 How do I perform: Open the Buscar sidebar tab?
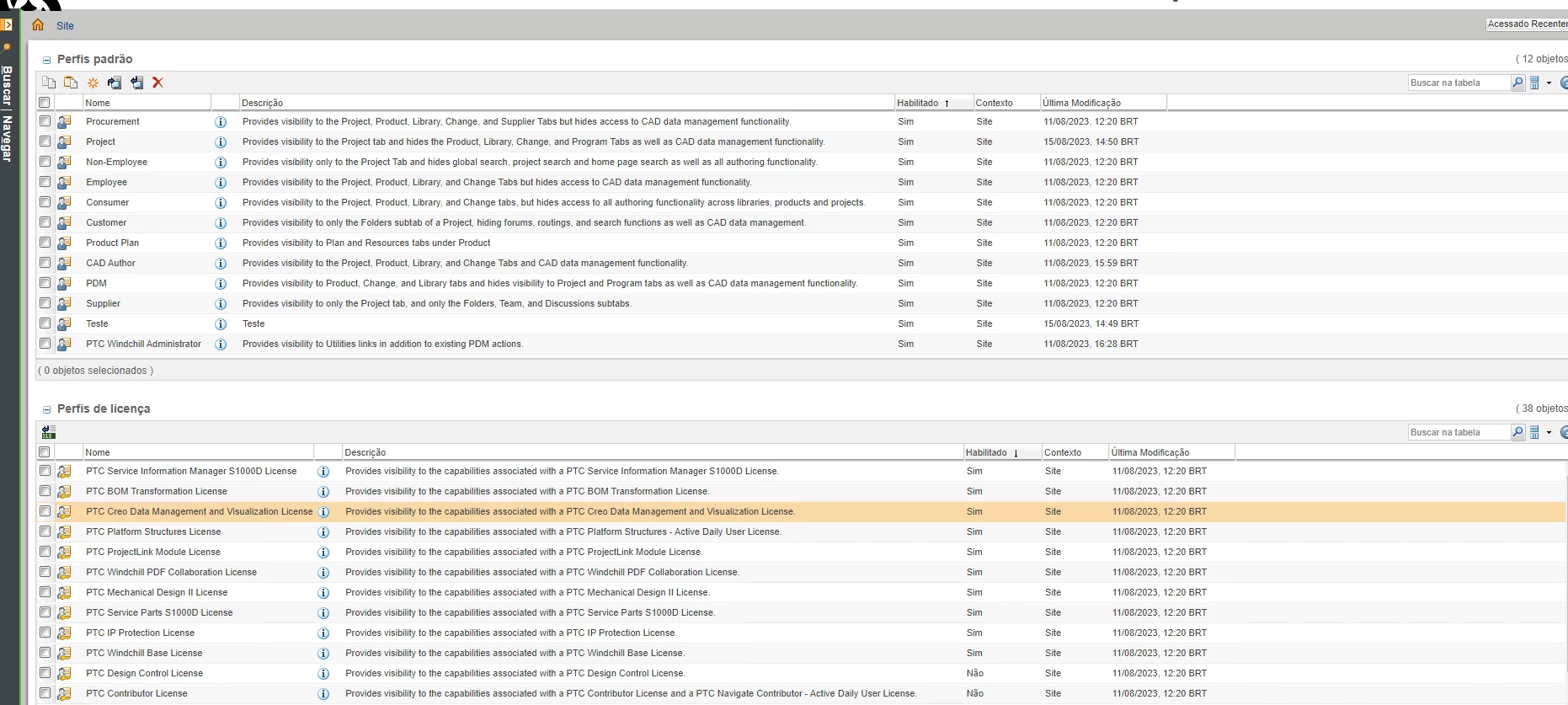click(x=7, y=85)
